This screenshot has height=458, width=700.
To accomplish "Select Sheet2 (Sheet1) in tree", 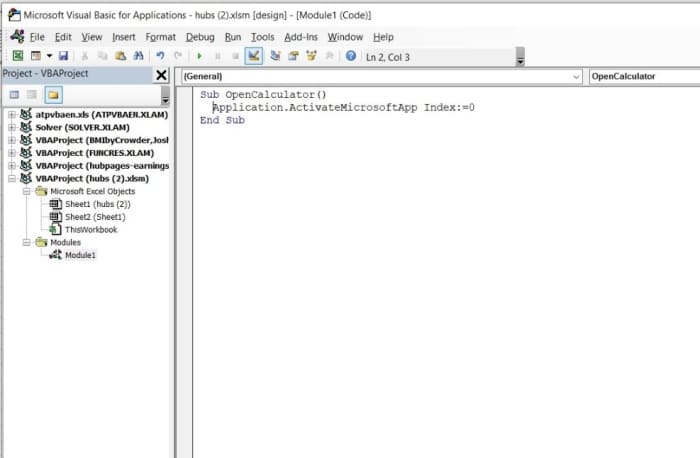I will 95,217.
